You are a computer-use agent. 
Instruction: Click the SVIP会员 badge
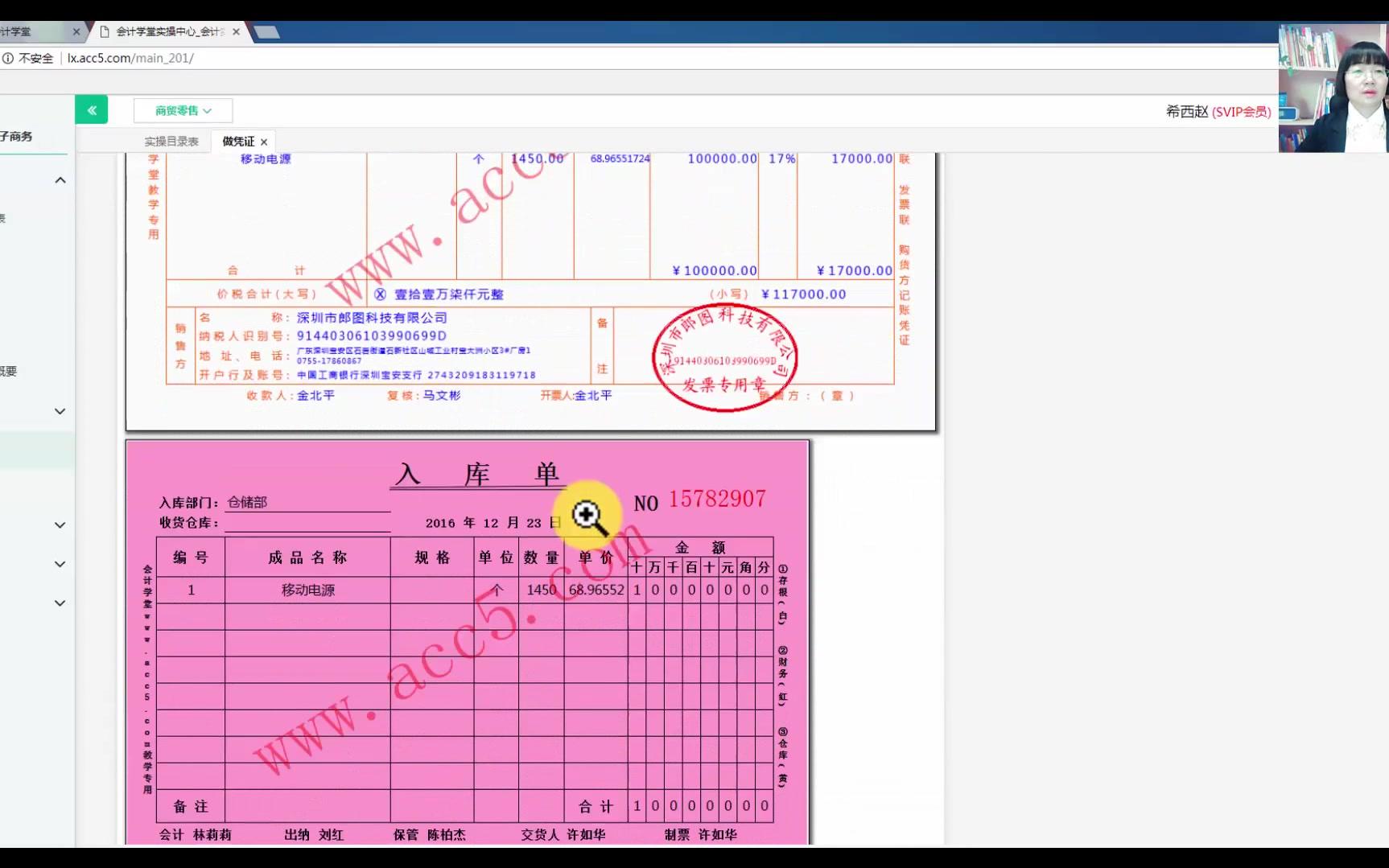click(1242, 112)
